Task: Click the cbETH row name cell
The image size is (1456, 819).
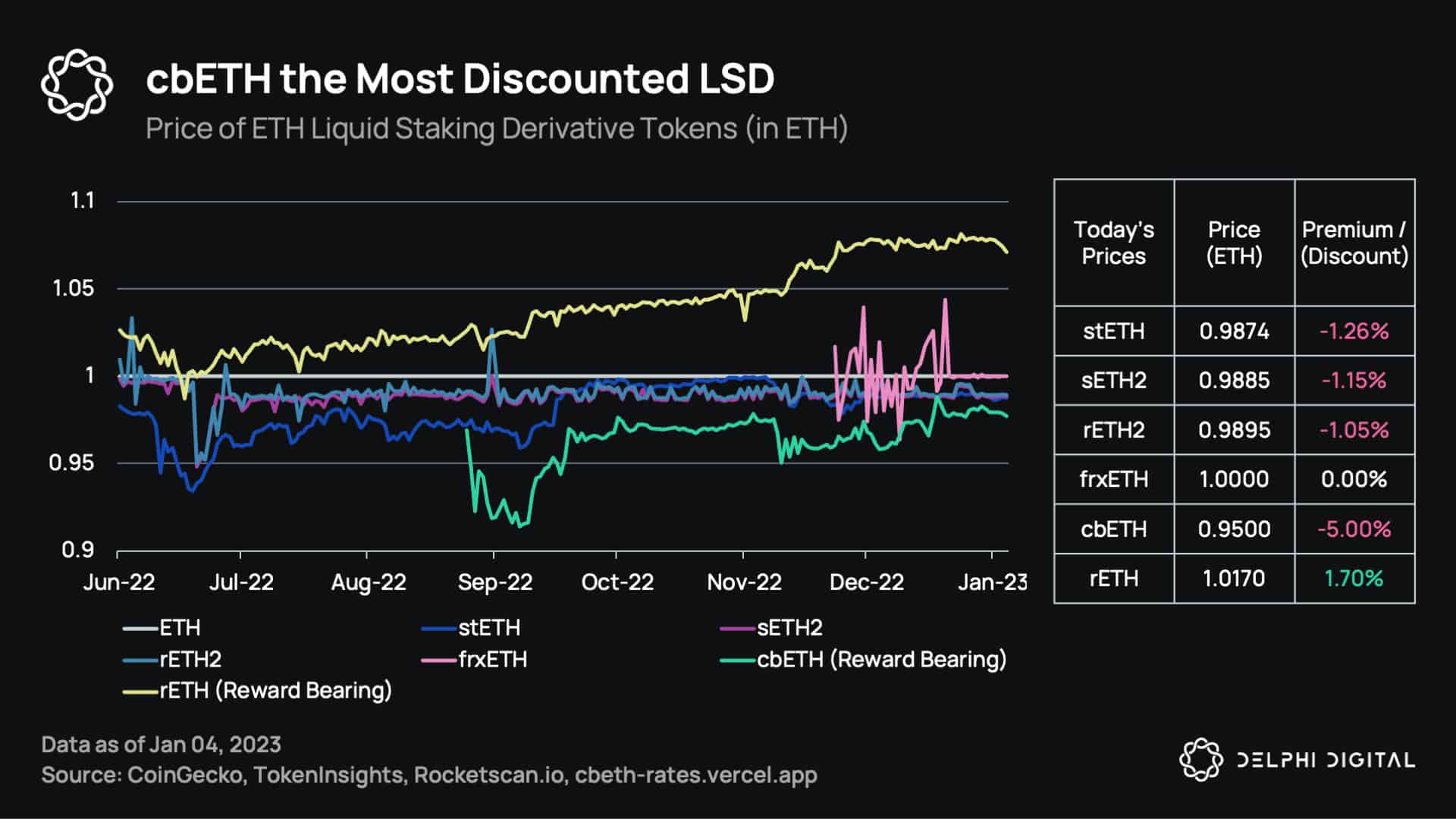Action: pos(1114,529)
